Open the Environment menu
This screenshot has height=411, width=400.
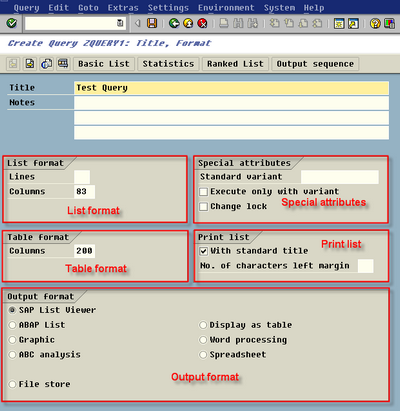(x=226, y=8)
